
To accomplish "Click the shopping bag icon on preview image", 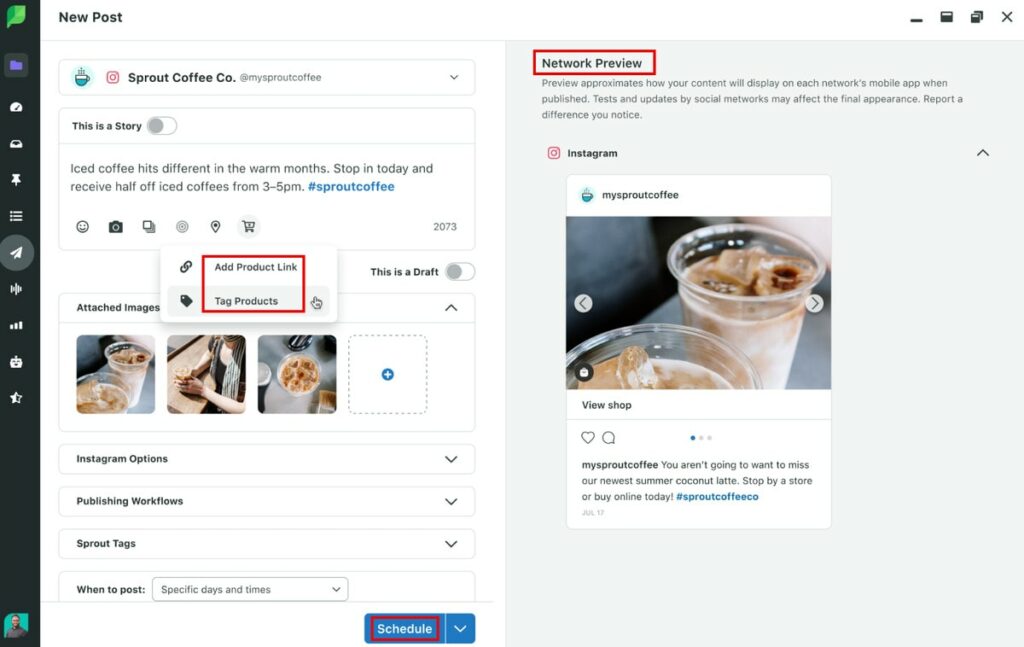I will click(584, 372).
